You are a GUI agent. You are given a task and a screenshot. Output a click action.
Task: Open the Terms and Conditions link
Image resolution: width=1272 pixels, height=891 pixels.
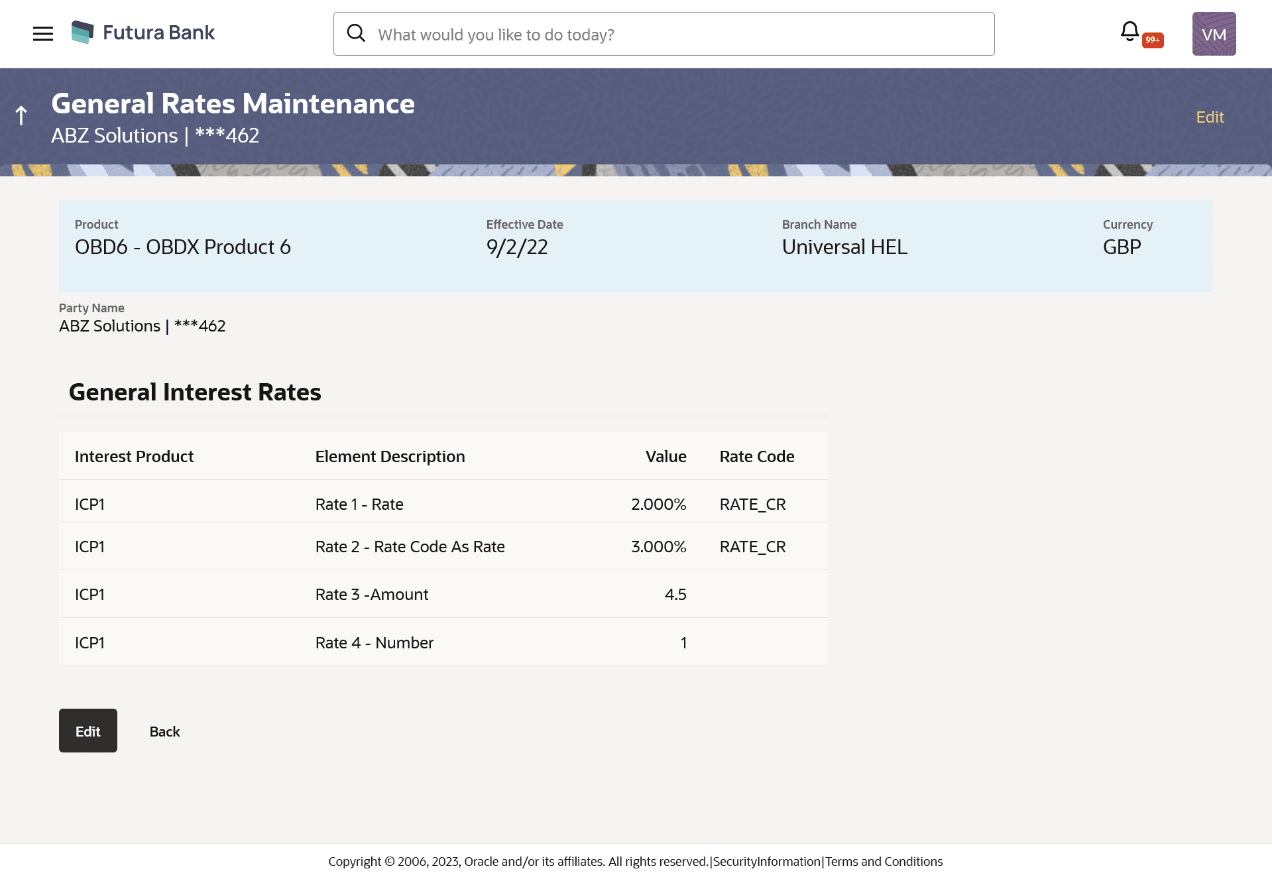point(884,861)
